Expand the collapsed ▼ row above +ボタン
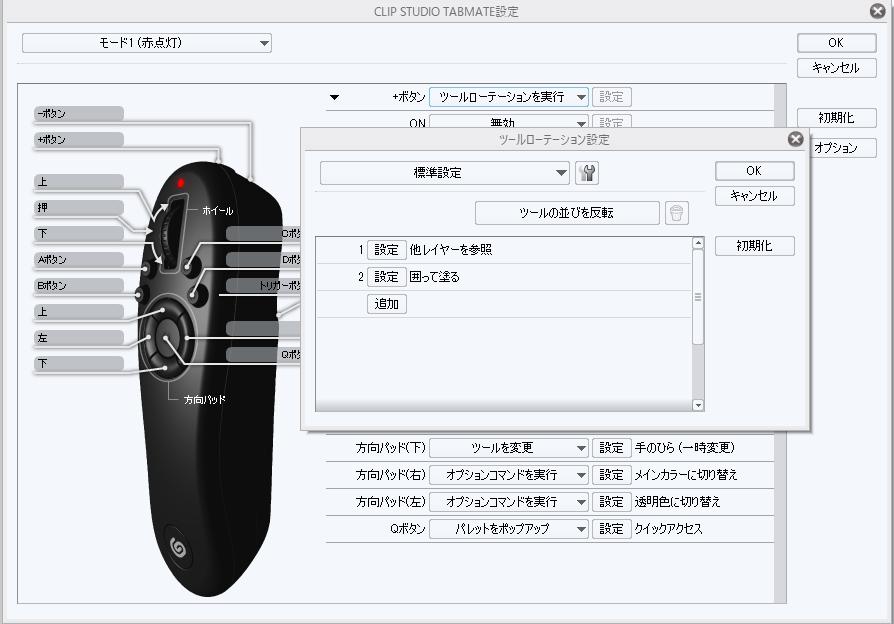This screenshot has height=624, width=894. tap(334, 96)
